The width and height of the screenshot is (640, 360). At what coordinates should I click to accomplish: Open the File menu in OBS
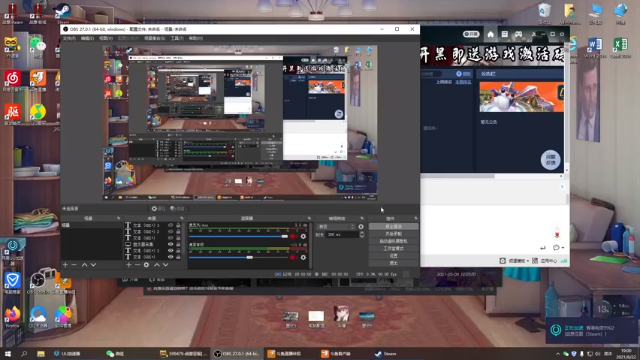69,38
